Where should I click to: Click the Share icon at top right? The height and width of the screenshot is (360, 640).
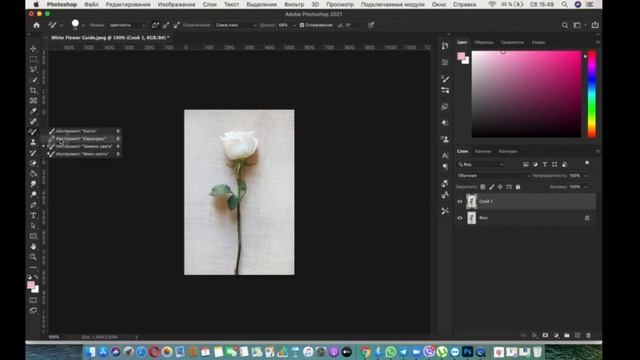tap(595, 25)
